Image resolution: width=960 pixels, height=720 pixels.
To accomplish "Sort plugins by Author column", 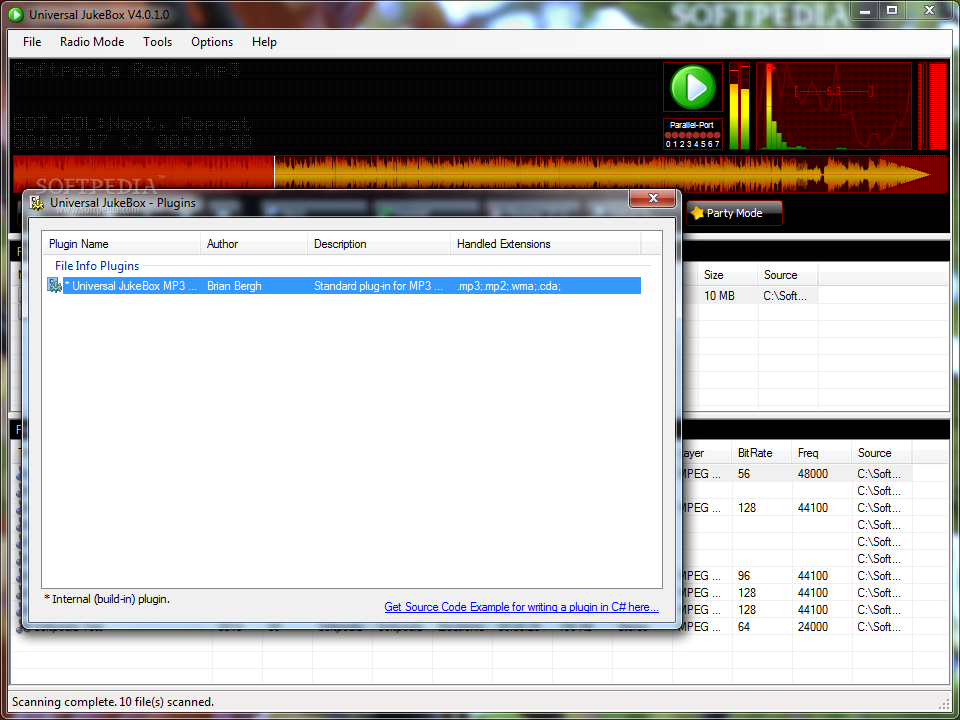I will click(253, 244).
